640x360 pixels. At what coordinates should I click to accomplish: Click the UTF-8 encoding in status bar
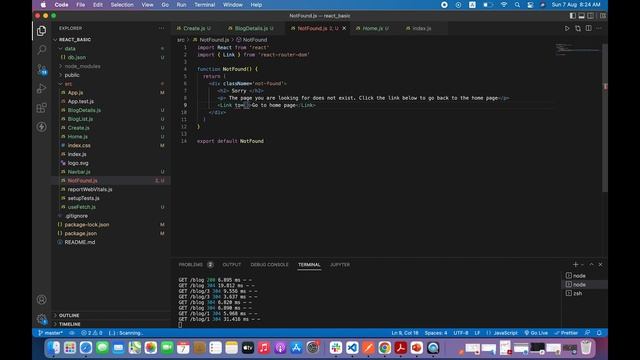[461, 333]
